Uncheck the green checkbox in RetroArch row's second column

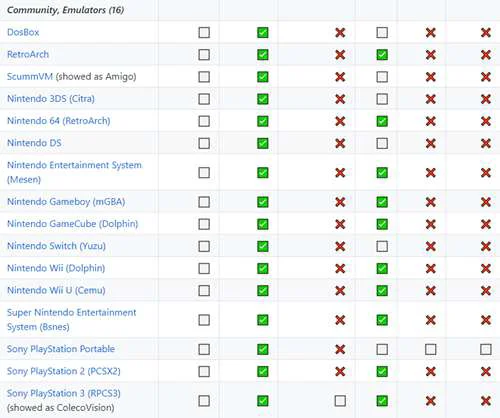(x=263, y=55)
